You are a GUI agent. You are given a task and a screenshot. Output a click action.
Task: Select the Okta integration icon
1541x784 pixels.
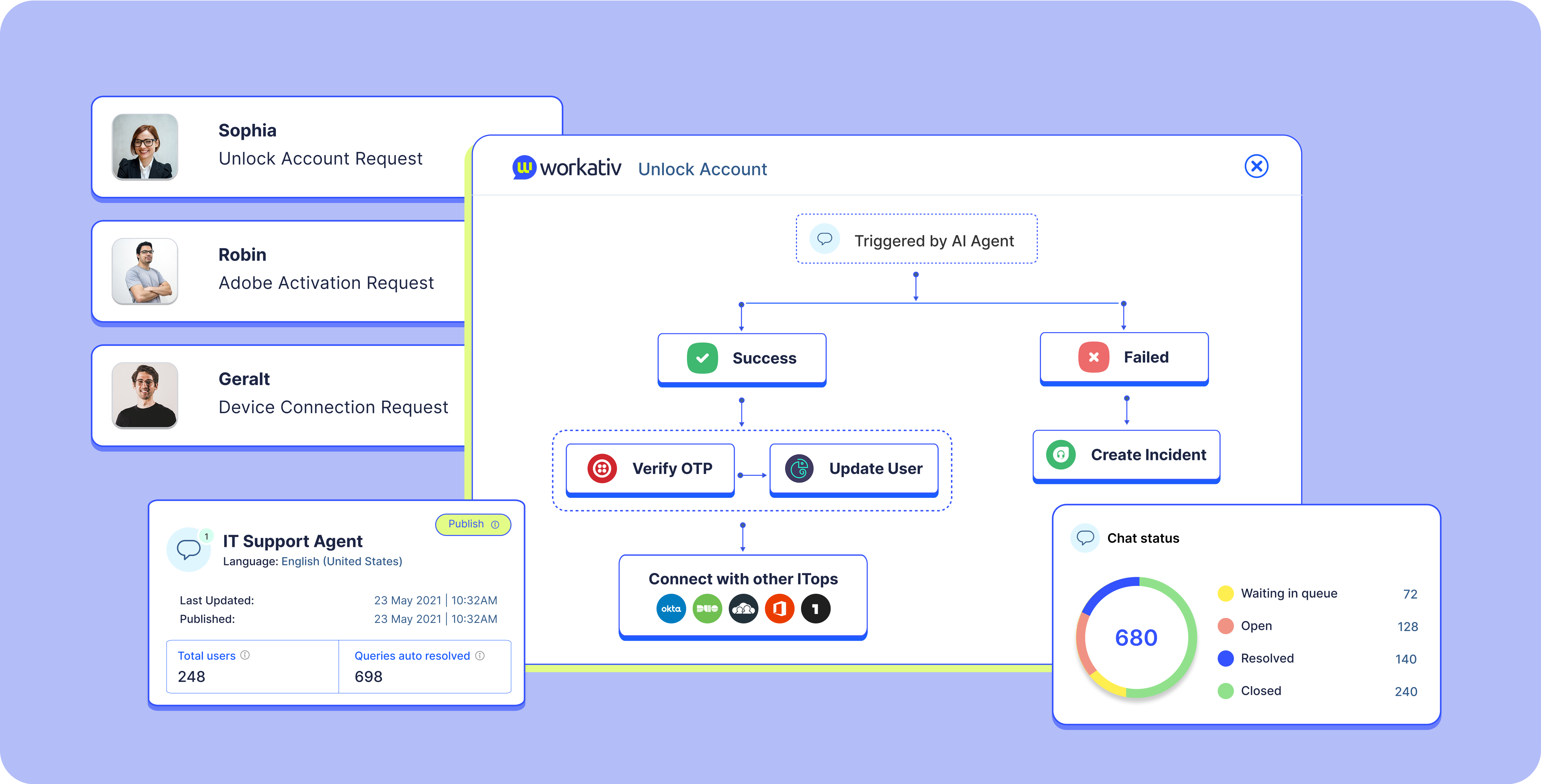tap(671, 608)
